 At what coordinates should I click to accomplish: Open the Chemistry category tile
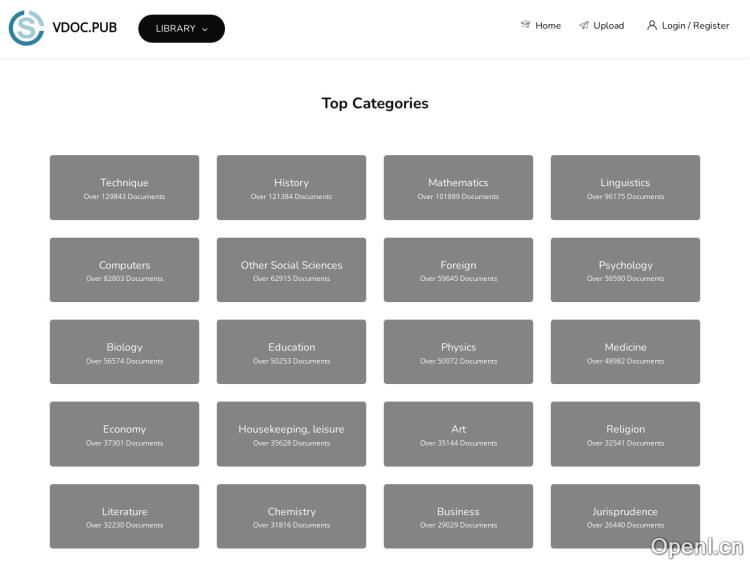(291, 516)
